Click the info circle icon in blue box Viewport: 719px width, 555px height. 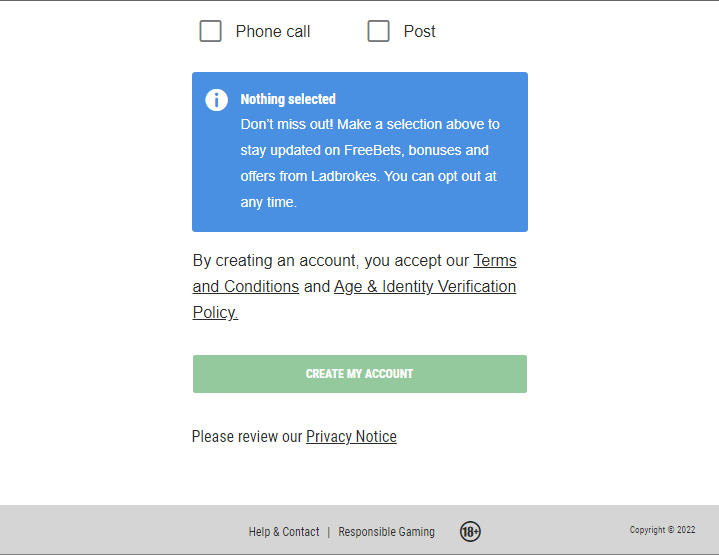(216, 100)
